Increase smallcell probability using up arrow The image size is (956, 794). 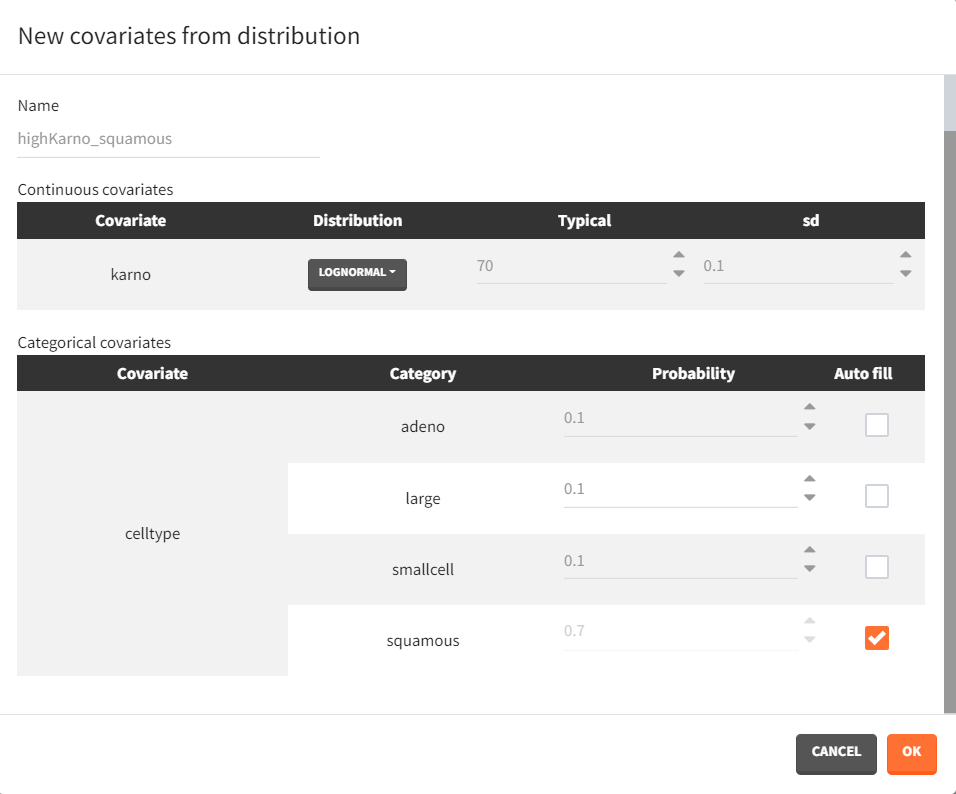809,550
